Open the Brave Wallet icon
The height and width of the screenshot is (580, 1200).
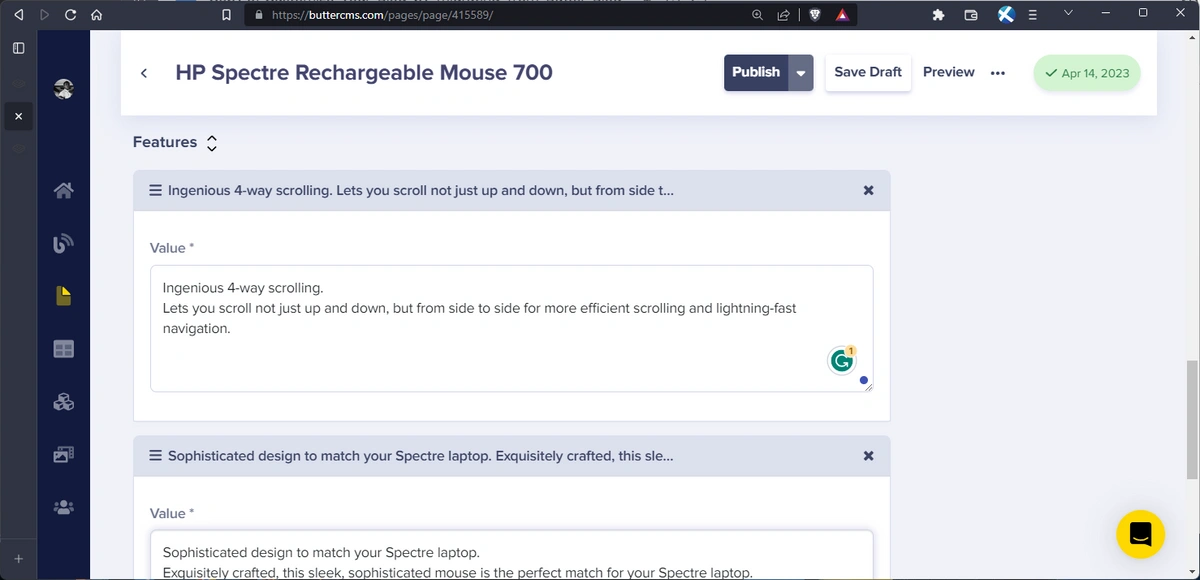click(971, 15)
